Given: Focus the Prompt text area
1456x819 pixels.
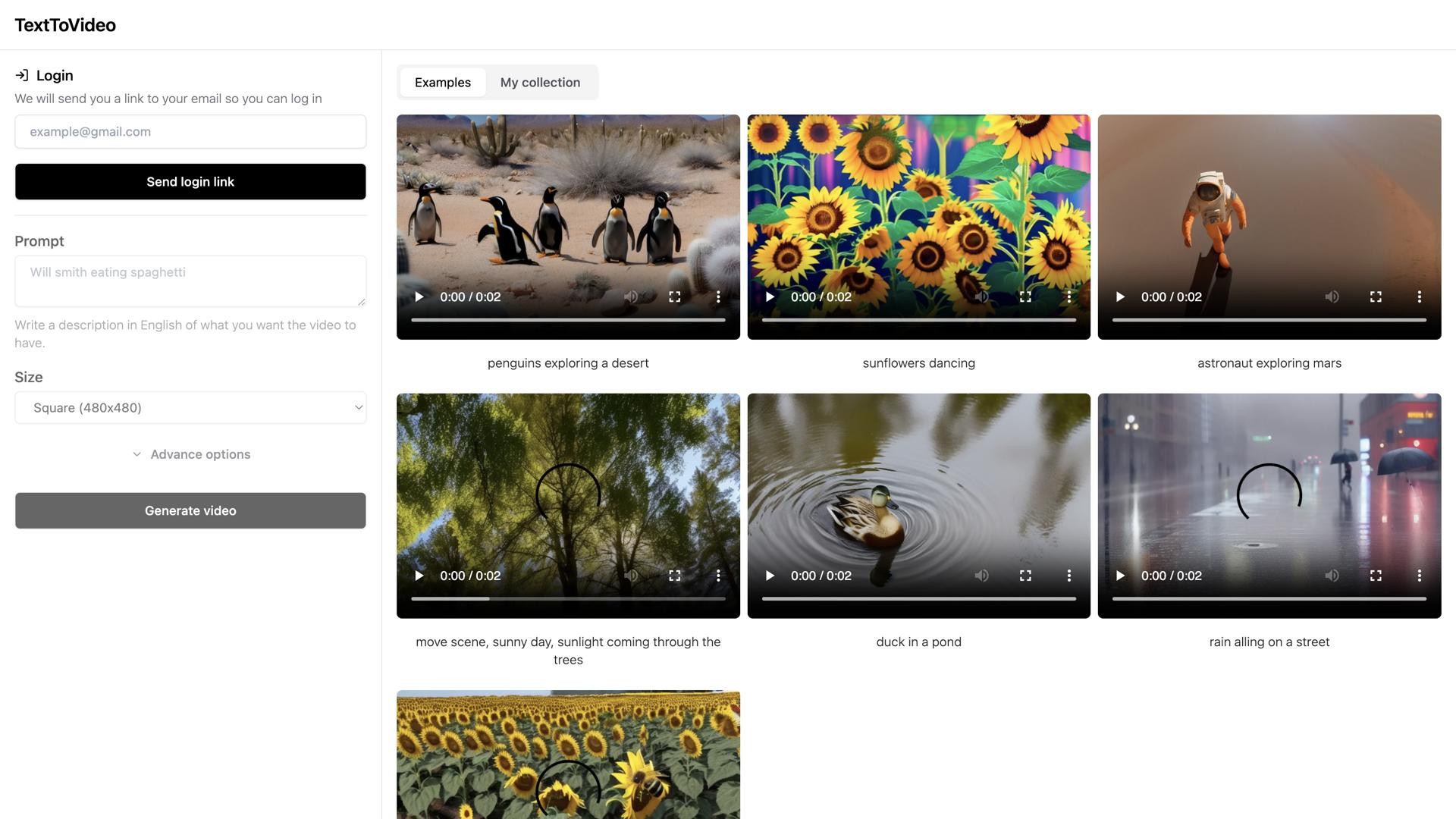Looking at the screenshot, I should pyautogui.click(x=190, y=281).
